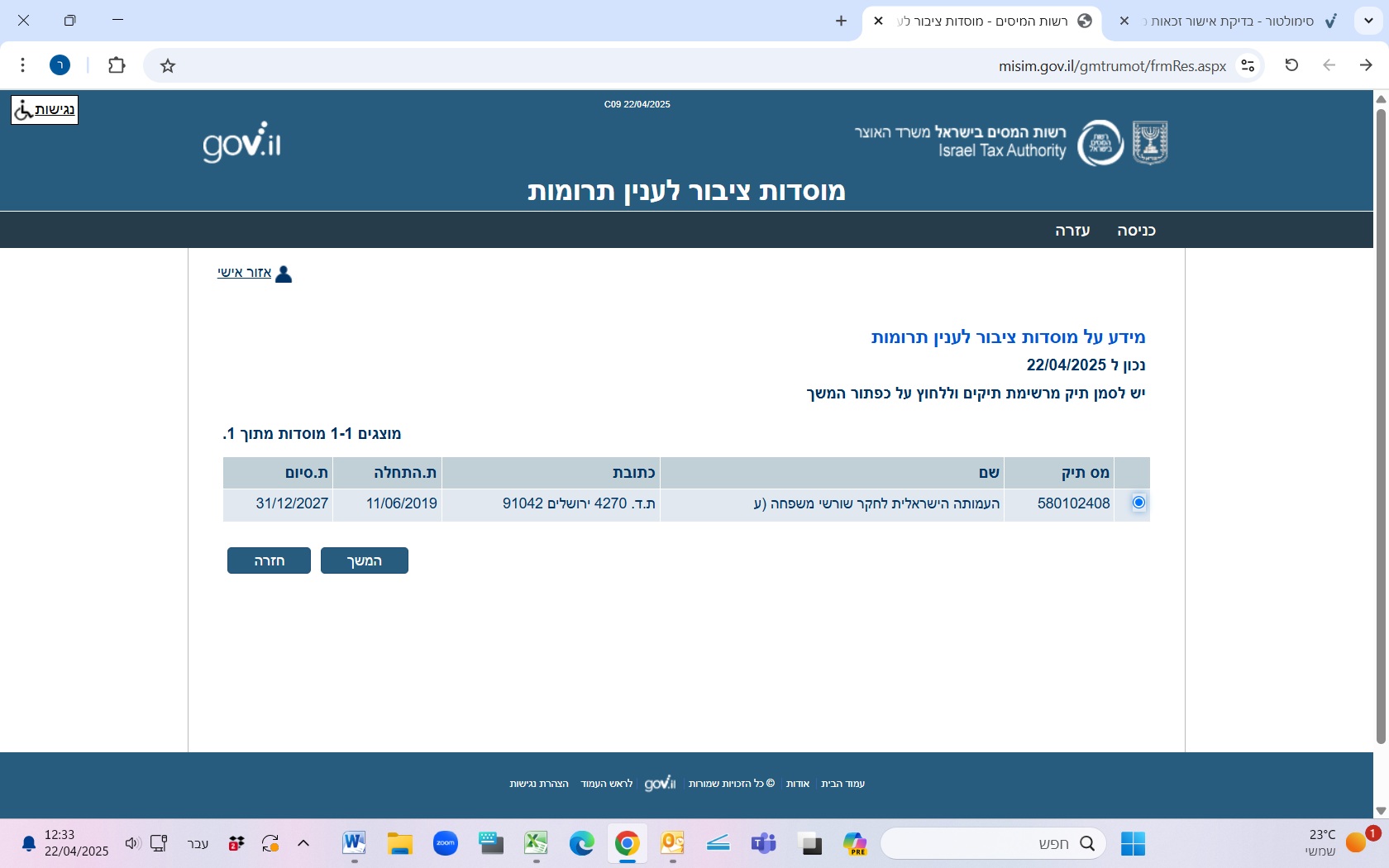Open site information icon in address bar
This screenshot has height=868, width=1389.
[x=1248, y=66]
